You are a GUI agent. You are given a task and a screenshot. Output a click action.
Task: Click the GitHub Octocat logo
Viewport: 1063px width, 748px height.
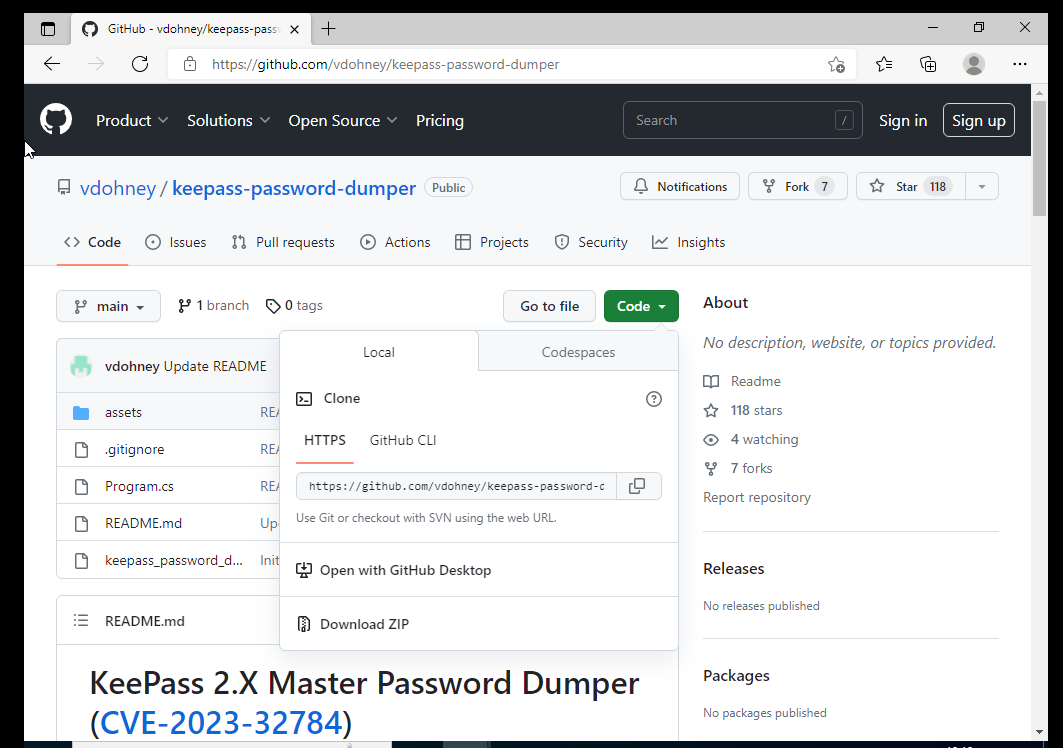[56, 119]
